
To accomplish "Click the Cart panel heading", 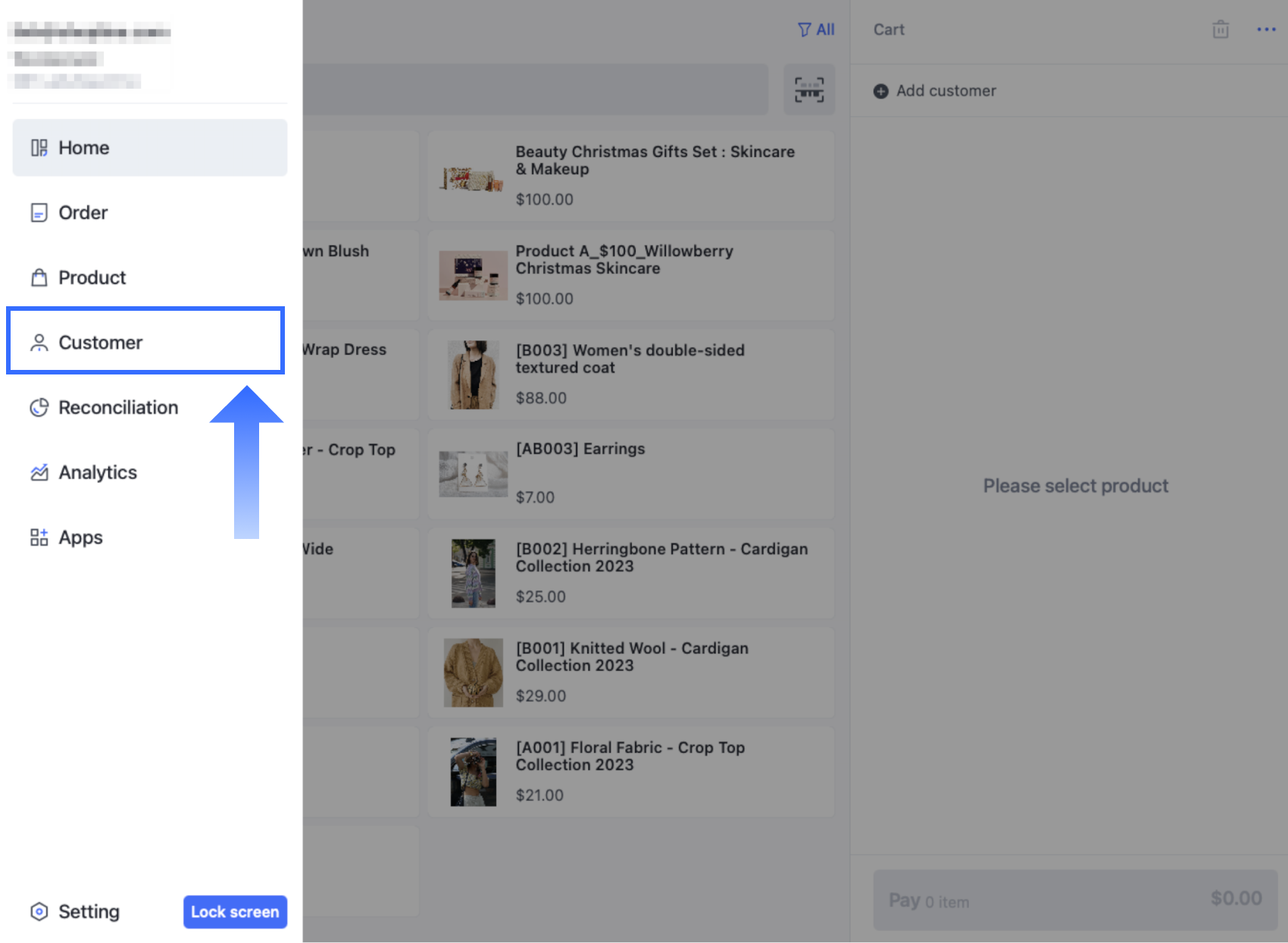I will (x=889, y=30).
